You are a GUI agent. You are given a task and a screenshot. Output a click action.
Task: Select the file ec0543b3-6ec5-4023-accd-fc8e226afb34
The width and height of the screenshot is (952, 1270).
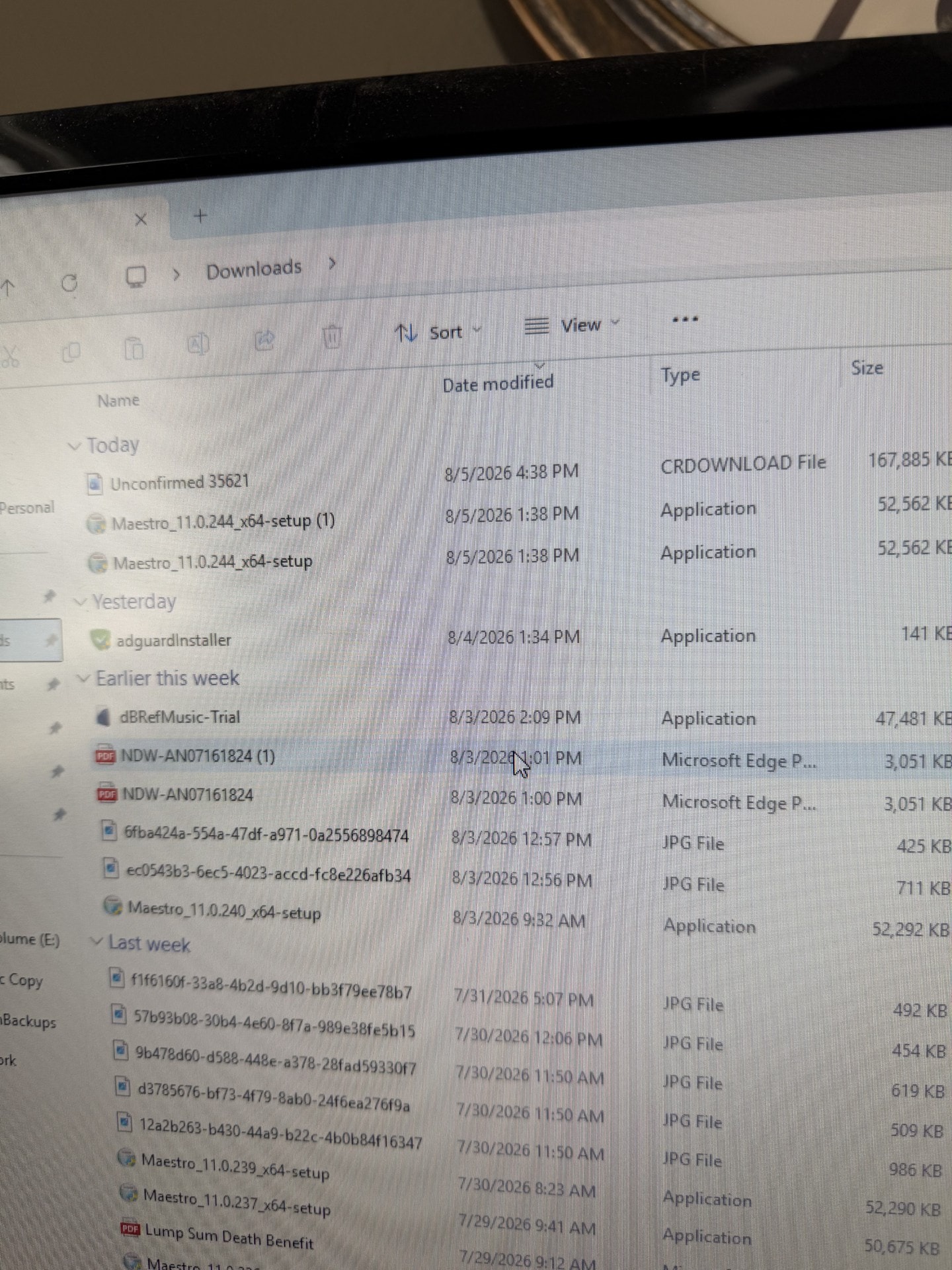click(x=268, y=873)
